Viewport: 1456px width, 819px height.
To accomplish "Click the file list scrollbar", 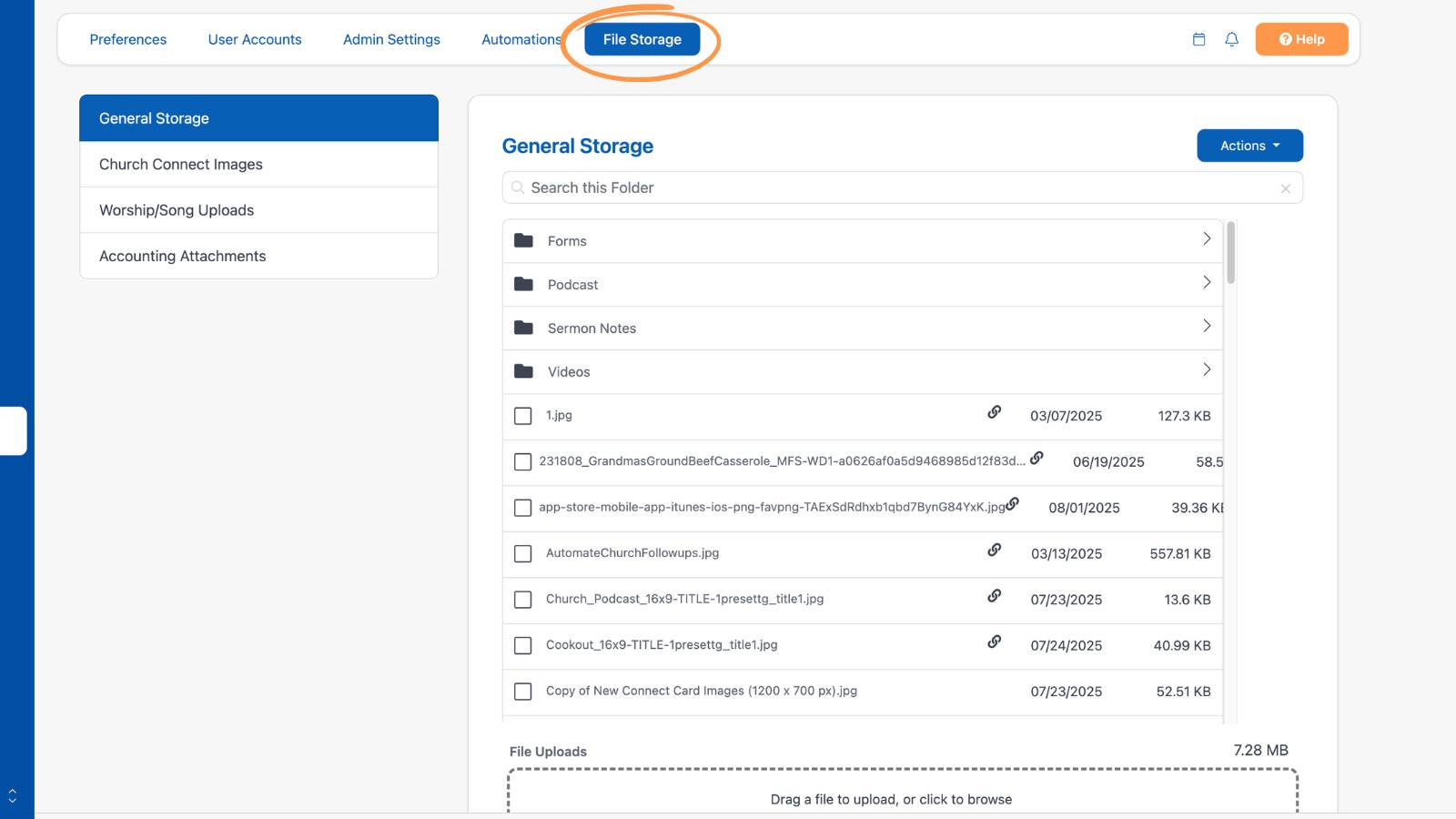I will point(1230,253).
